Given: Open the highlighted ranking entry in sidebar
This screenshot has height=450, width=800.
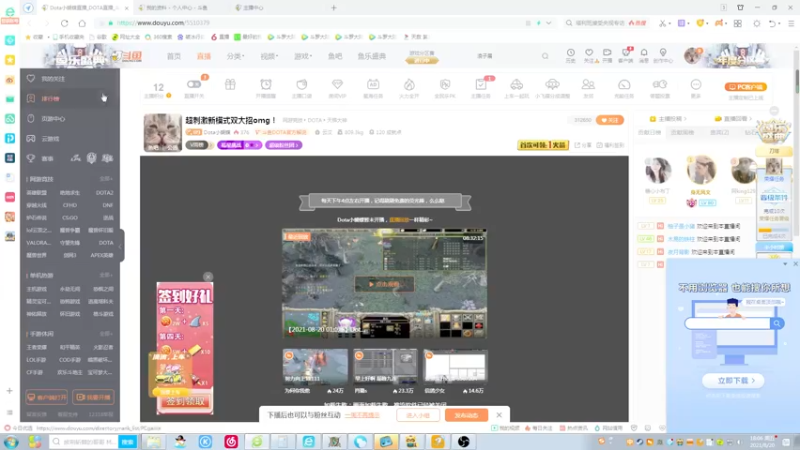Looking at the screenshot, I should point(70,98).
